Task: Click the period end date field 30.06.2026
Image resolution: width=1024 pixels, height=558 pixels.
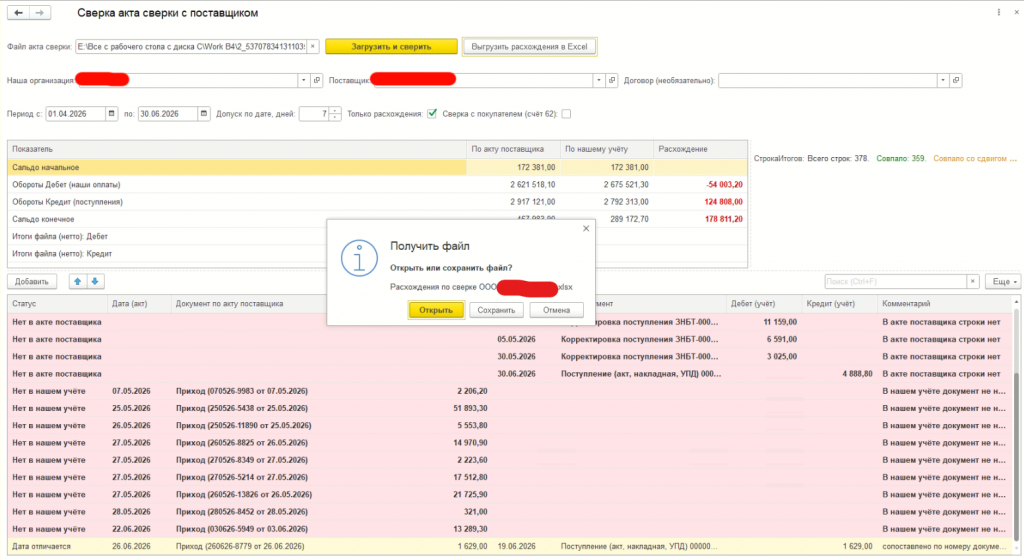Action: (168, 114)
